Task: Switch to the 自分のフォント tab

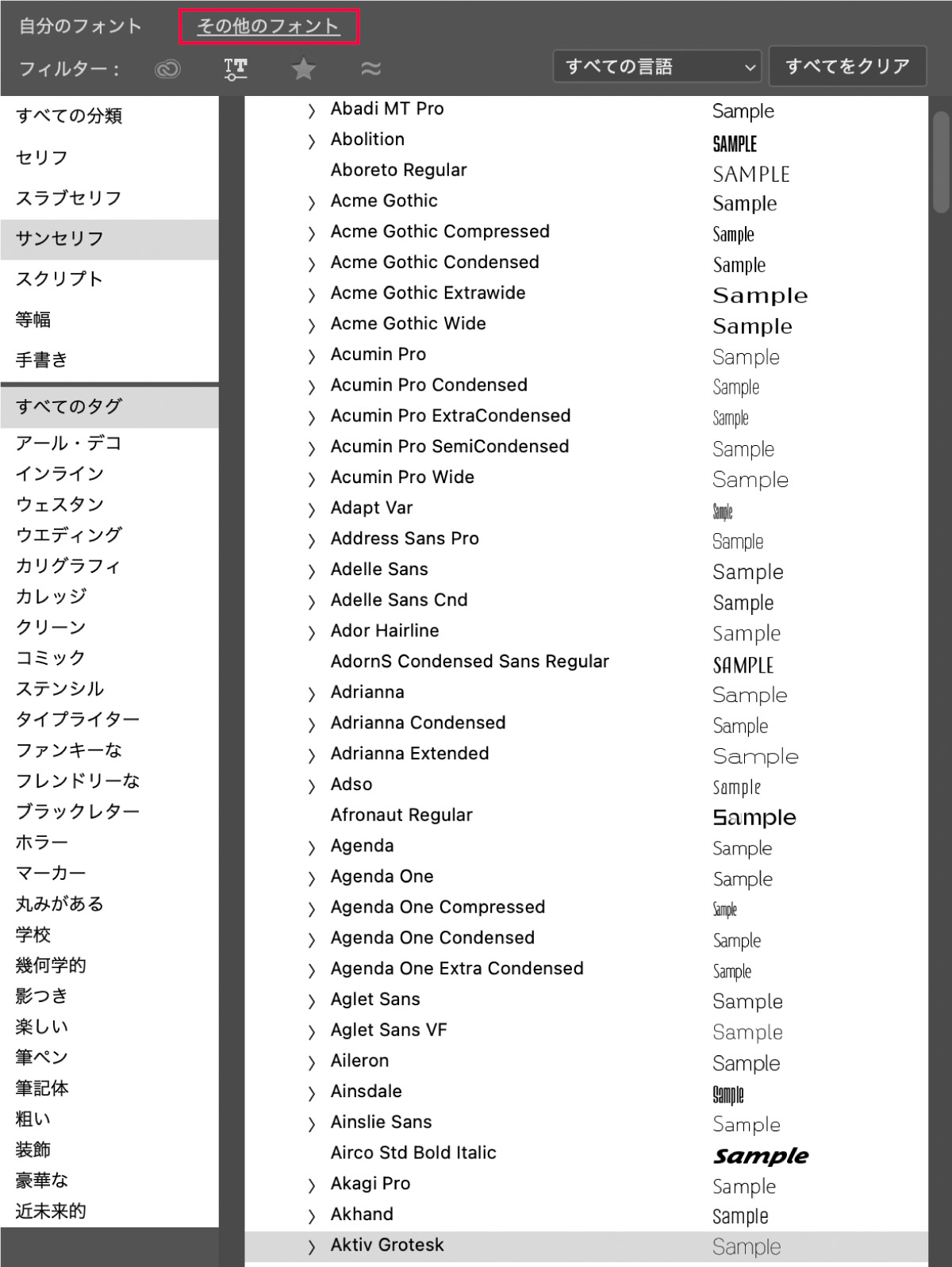Action: point(80,26)
